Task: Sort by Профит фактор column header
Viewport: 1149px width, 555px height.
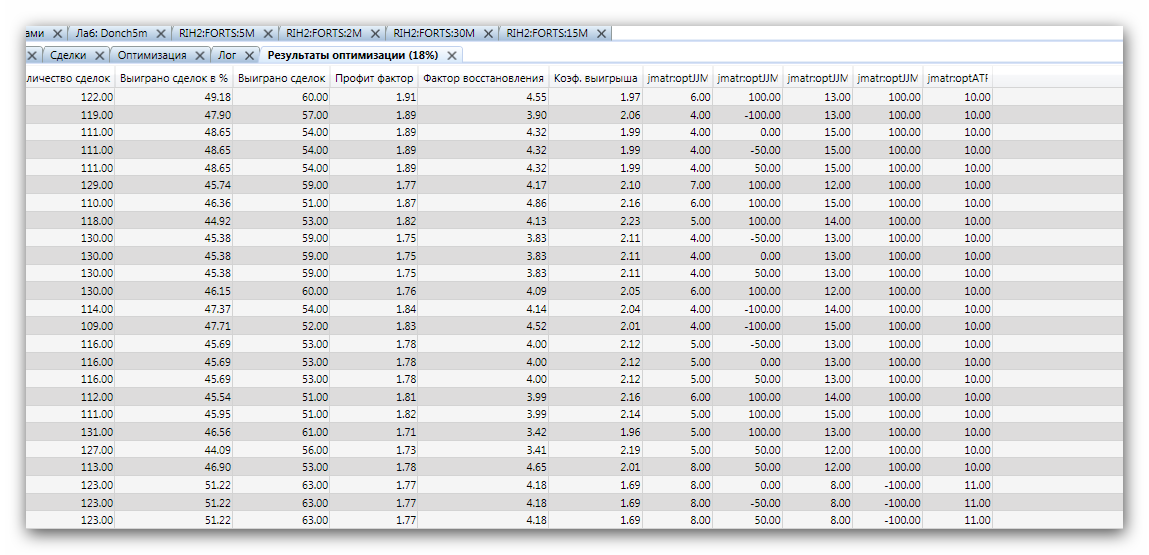Action: tap(374, 78)
